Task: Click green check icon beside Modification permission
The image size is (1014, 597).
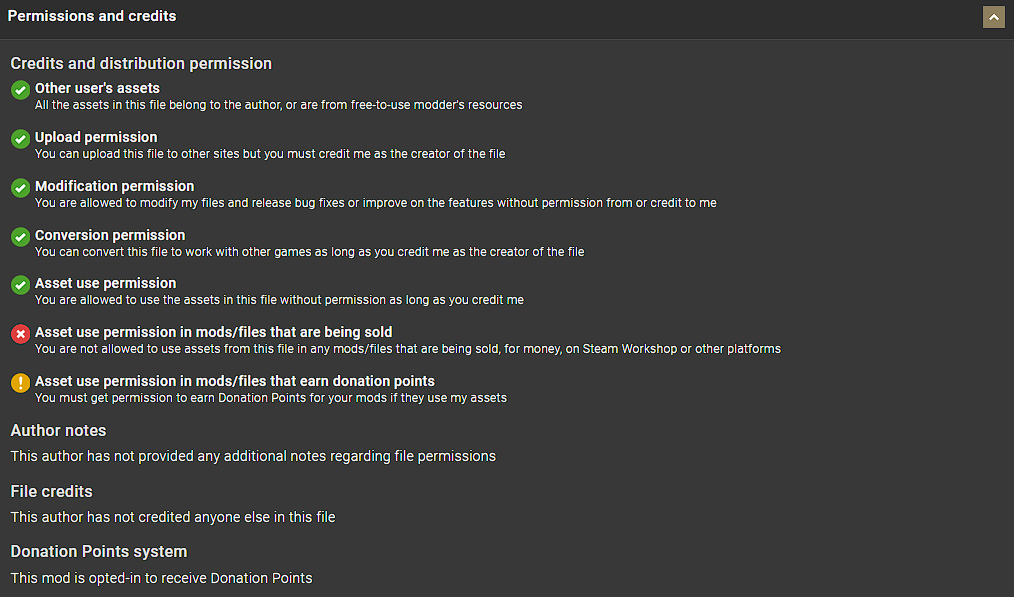Action: pos(20,188)
